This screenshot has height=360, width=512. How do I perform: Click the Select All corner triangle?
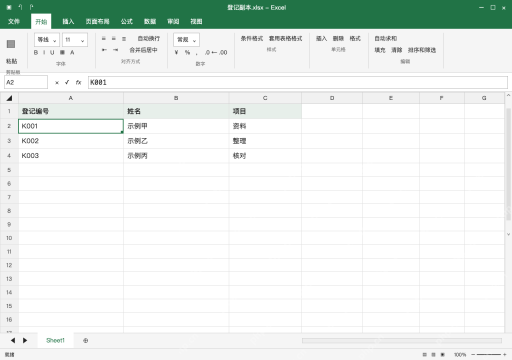pyautogui.click(x=9, y=98)
